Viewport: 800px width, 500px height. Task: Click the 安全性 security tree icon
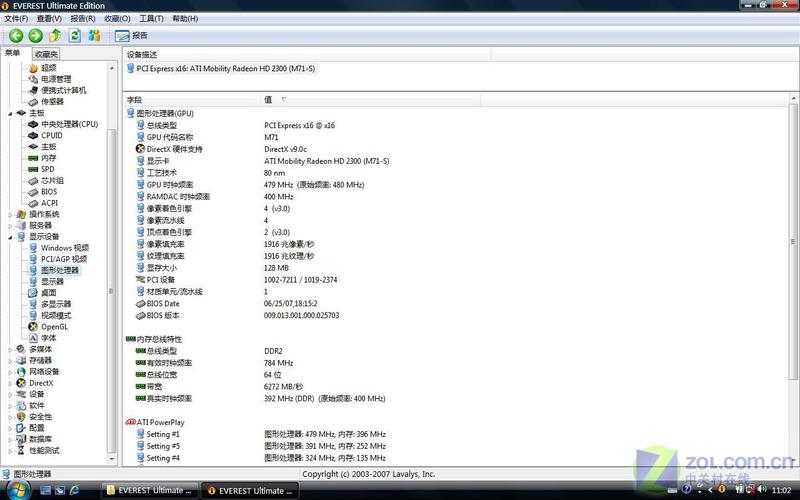21,417
